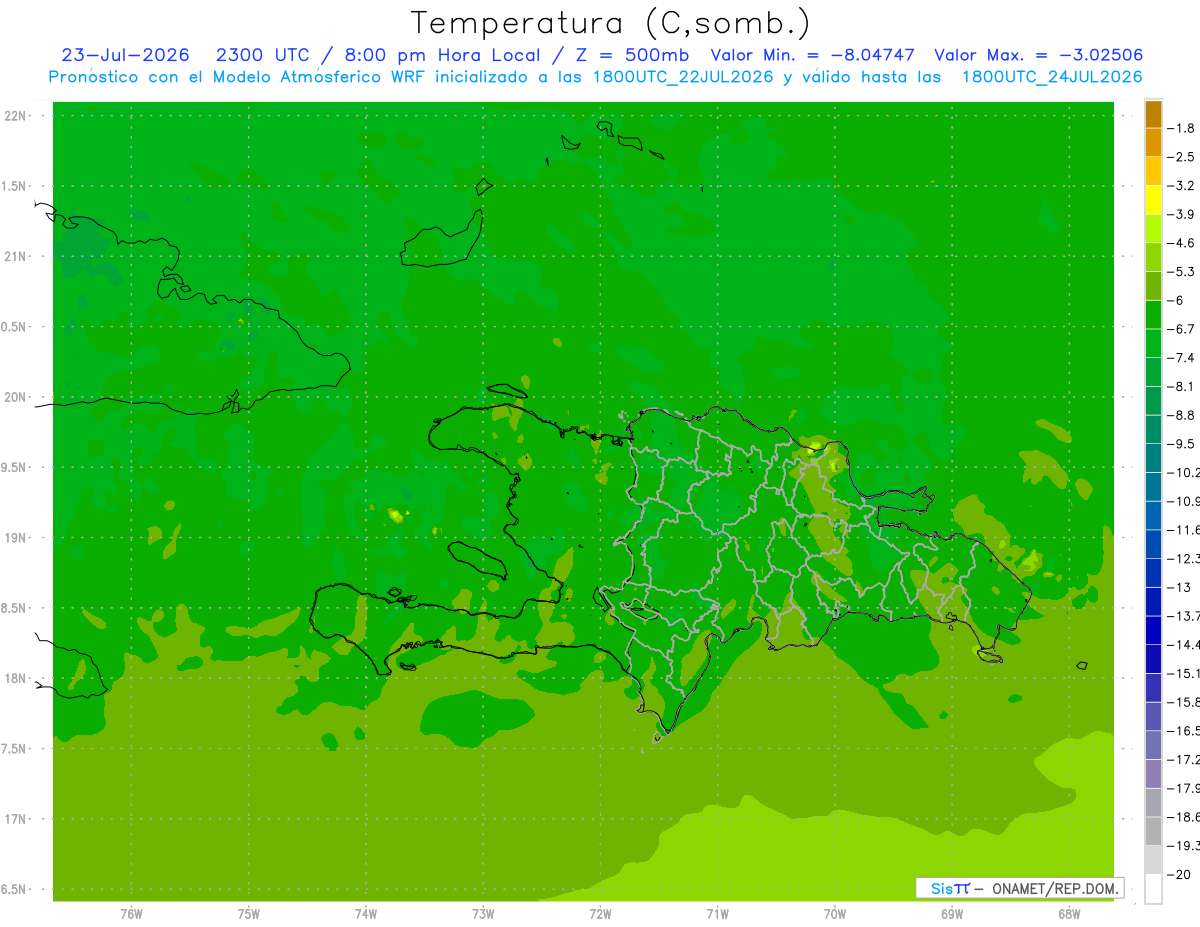Pick the orange swatch between -1.8 and -2.5

[1153, 142]
